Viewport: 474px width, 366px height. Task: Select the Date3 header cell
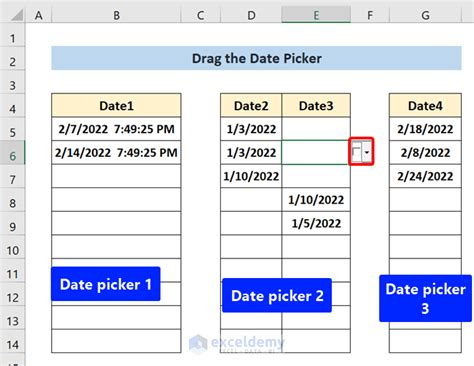point(316,106)
